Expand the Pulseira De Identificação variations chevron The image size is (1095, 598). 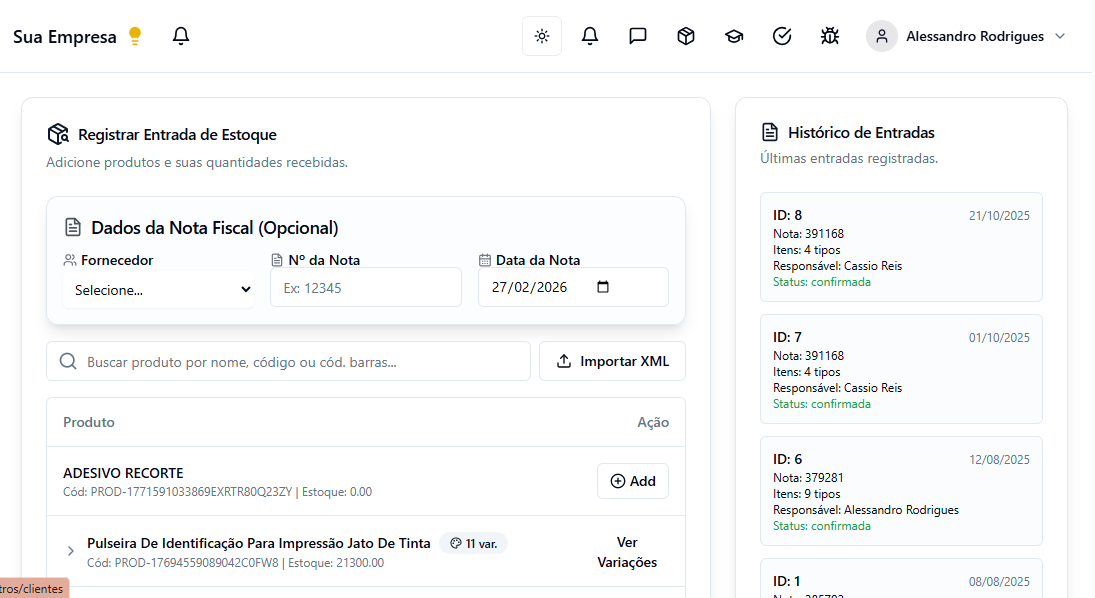70,551
